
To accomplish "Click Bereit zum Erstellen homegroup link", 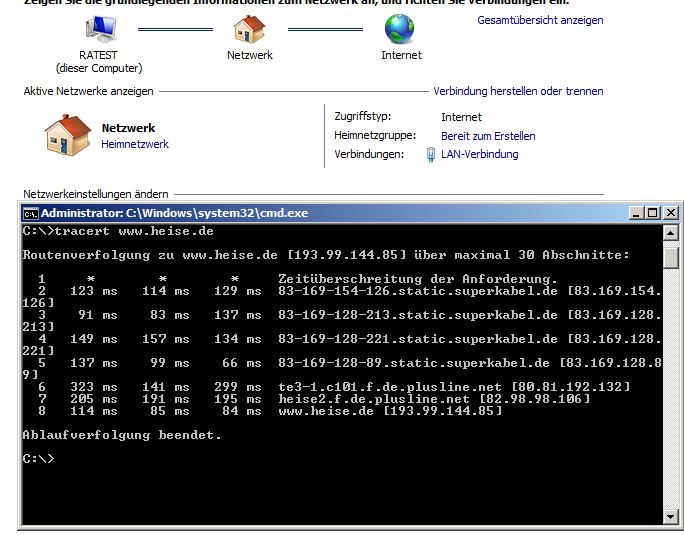I will click(x=488, y=136).
